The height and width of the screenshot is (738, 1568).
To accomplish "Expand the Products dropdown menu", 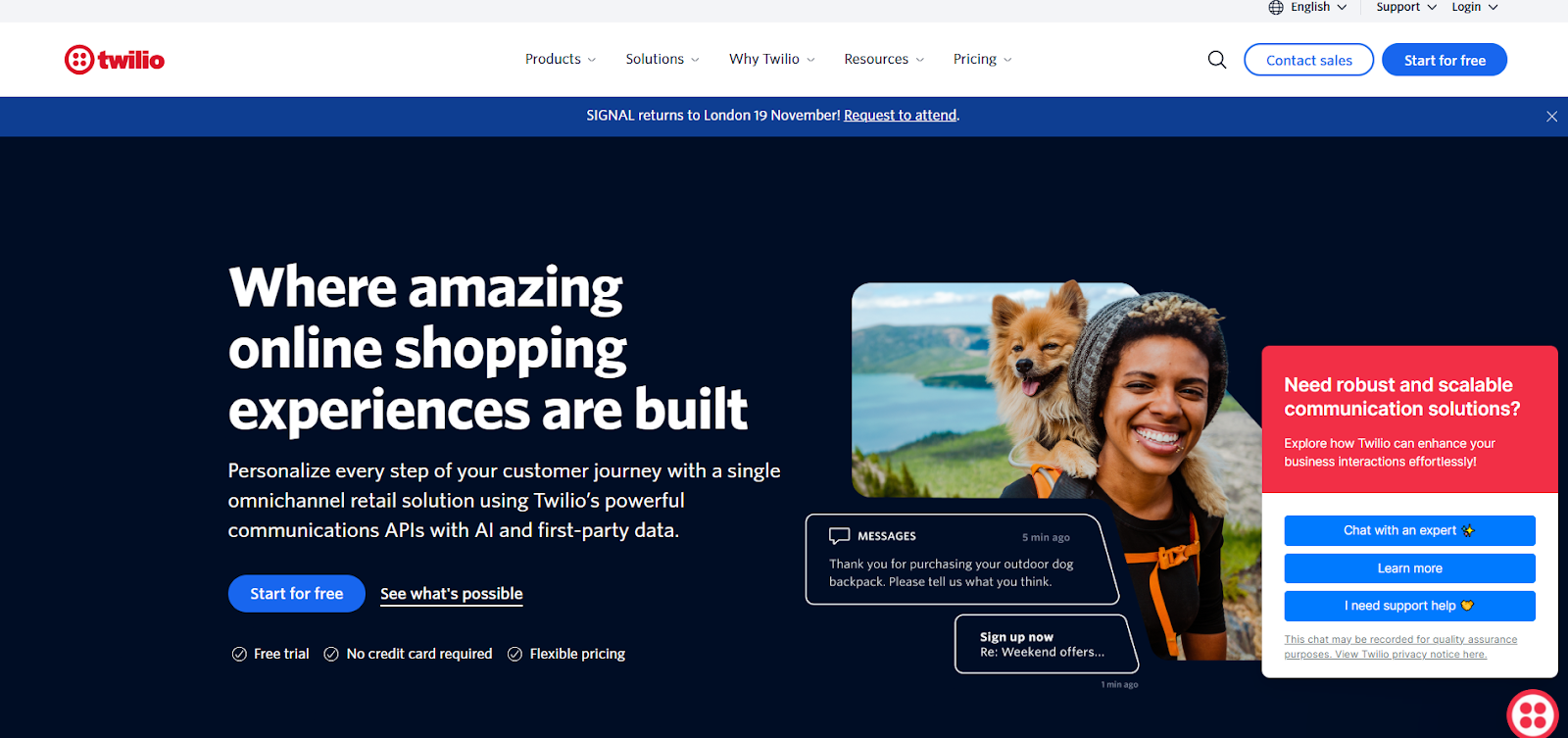I will (x=561, y=59).
